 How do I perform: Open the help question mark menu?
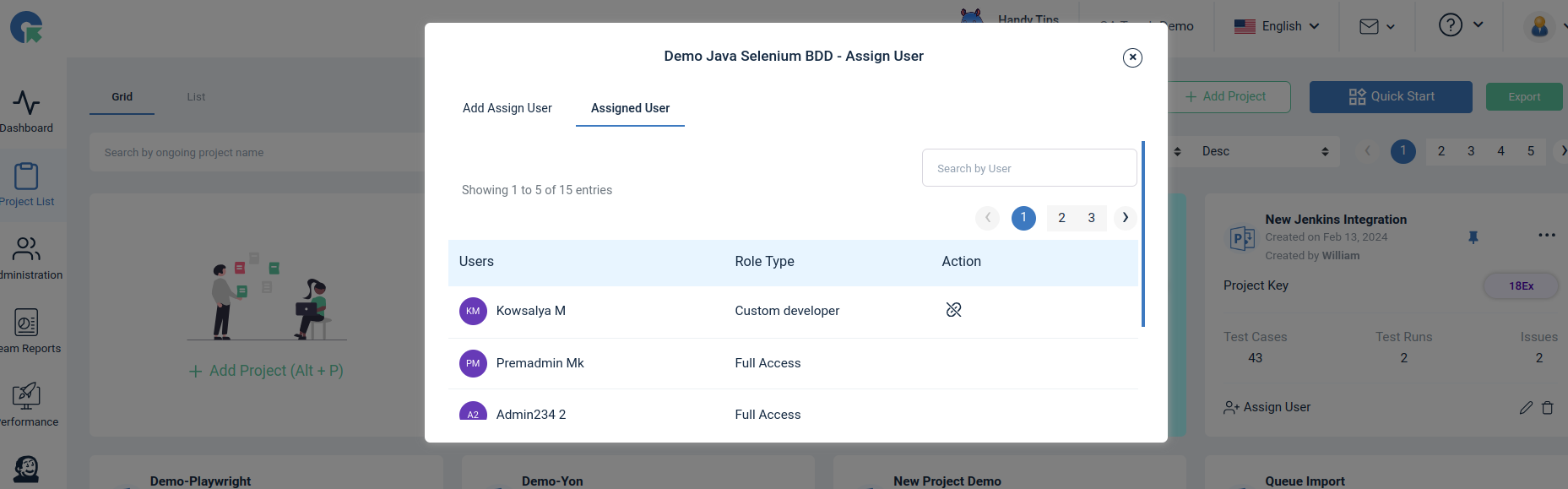point(1461,25)
